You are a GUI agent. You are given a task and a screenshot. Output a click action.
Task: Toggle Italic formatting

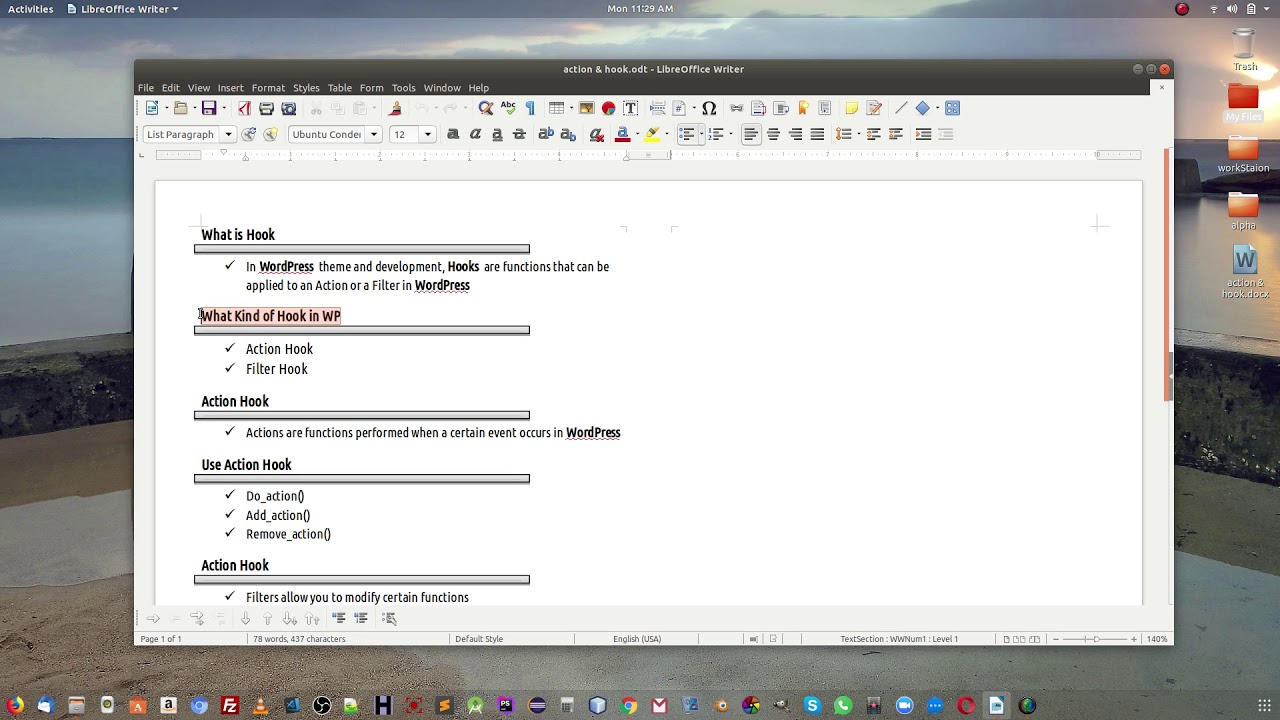pos(475,134)
